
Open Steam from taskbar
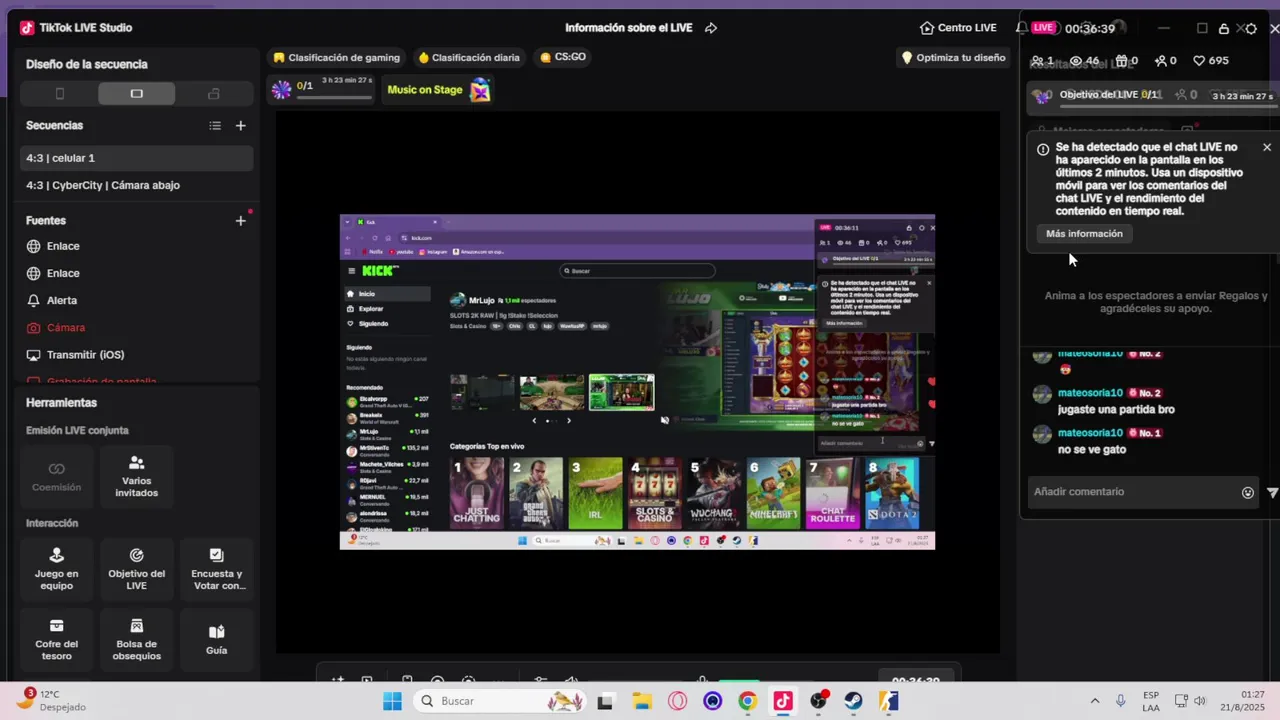(x=853, y=701)
